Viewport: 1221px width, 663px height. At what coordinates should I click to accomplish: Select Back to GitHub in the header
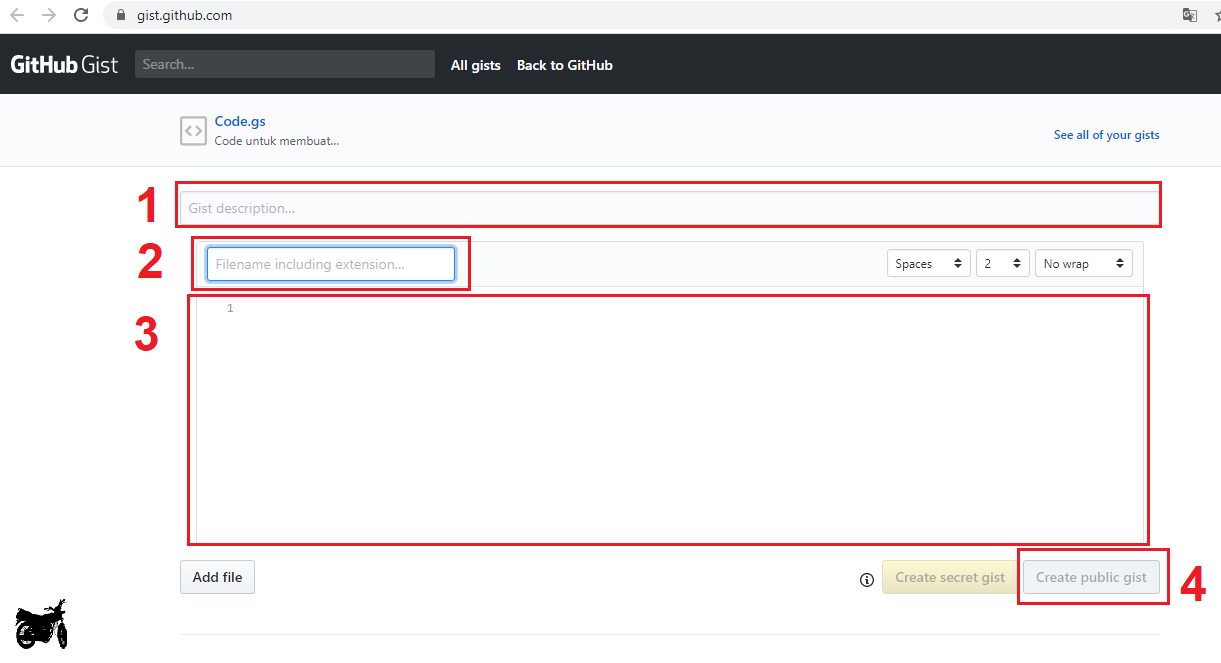click(564, 65)
